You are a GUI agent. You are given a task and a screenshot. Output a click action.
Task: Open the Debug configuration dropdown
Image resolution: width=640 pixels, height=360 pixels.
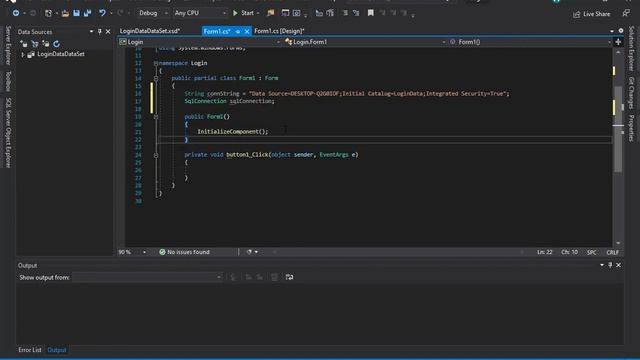tap(153, 13)
